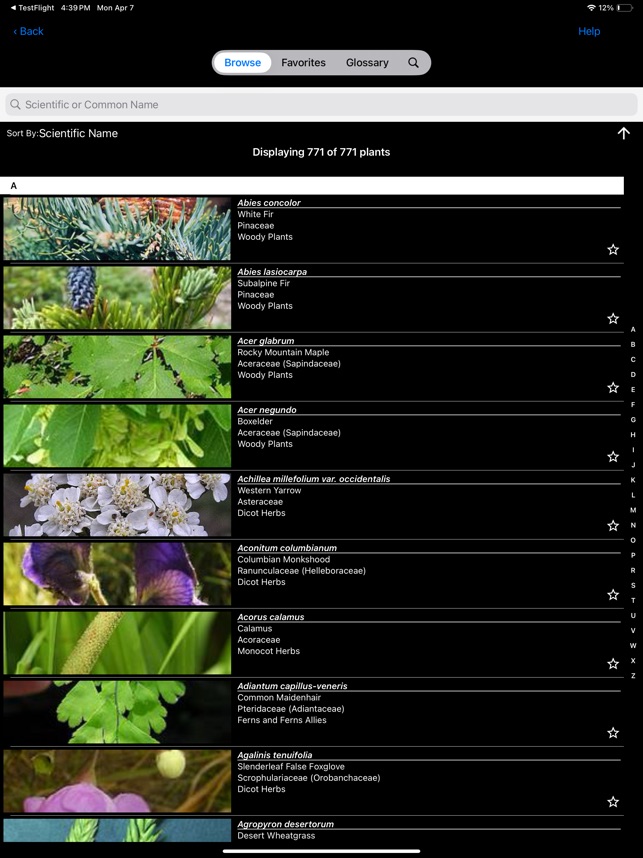This screenshot has height=858, width=643.
Task: Open the Aconitum columbianum entry
Action: [287, 547]
